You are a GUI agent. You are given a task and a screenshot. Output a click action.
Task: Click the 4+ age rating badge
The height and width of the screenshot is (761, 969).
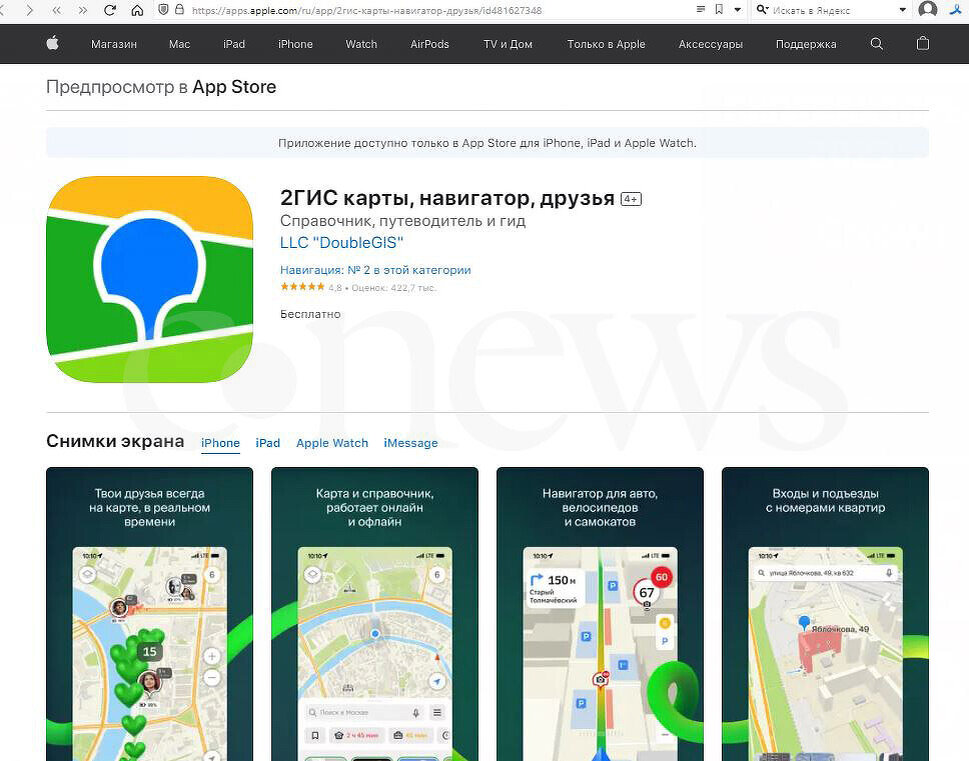(631, 199)
